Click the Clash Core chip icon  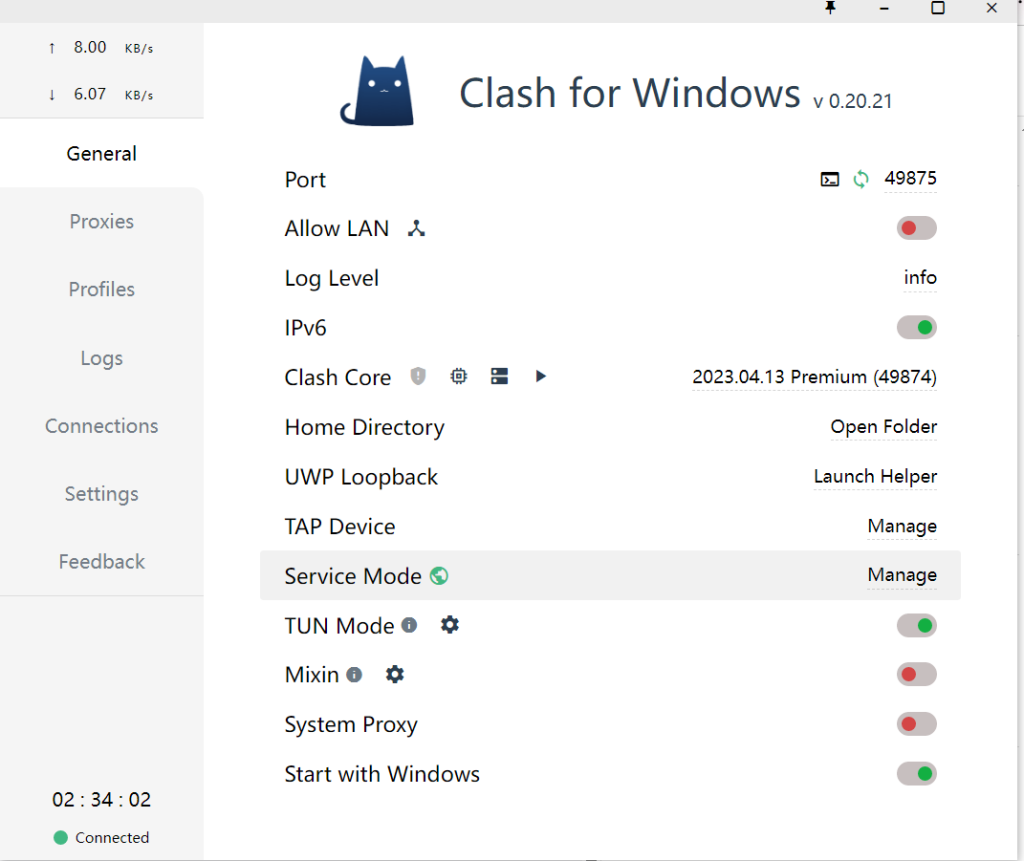459,376
